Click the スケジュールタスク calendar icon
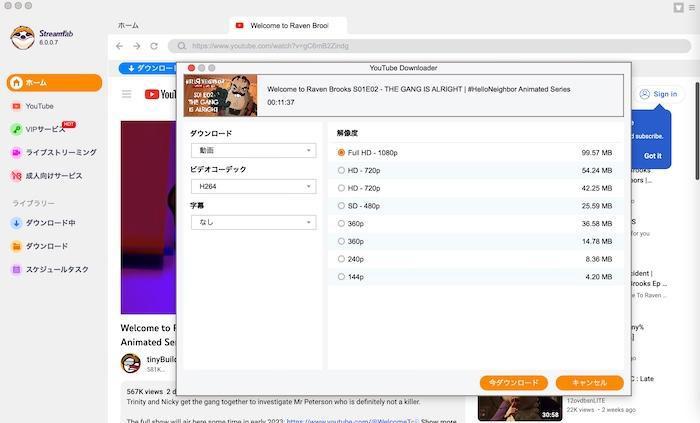 pos(16,270)
